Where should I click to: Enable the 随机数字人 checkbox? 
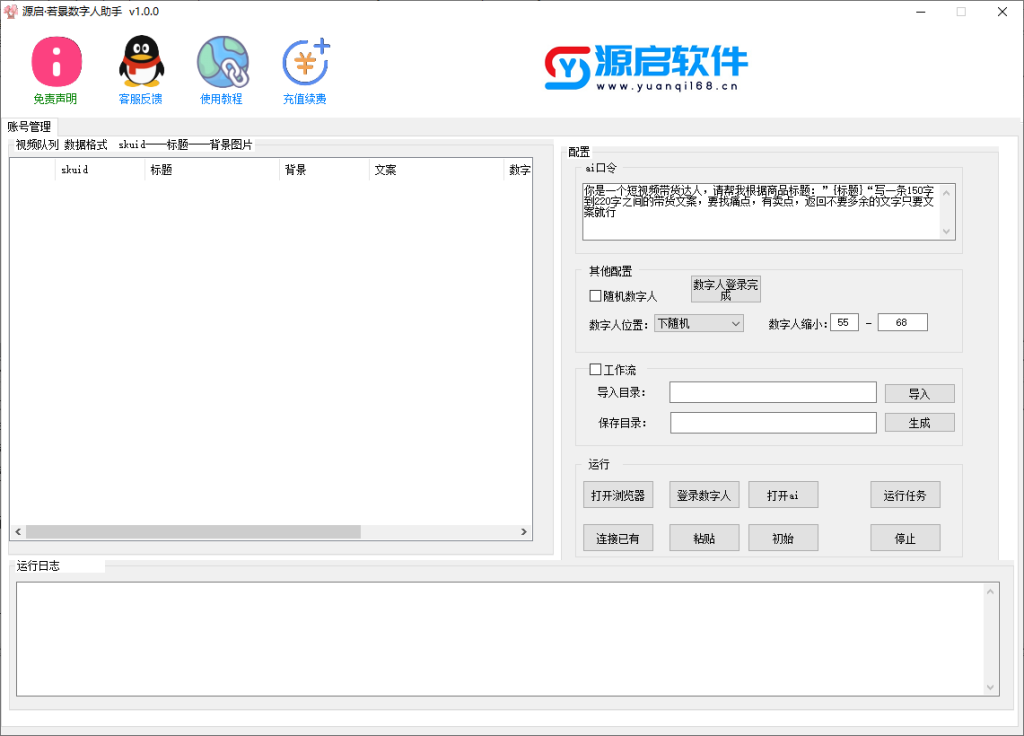596,296
